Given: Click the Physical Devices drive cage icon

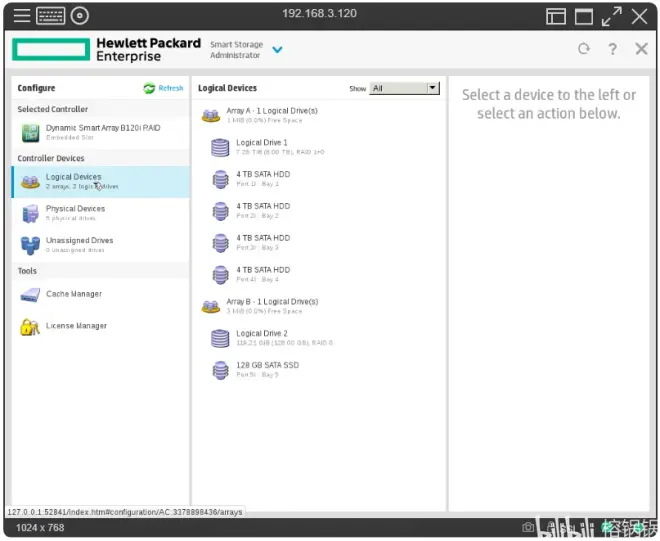Looking at the screenshot, I should (x=30, y=213).
